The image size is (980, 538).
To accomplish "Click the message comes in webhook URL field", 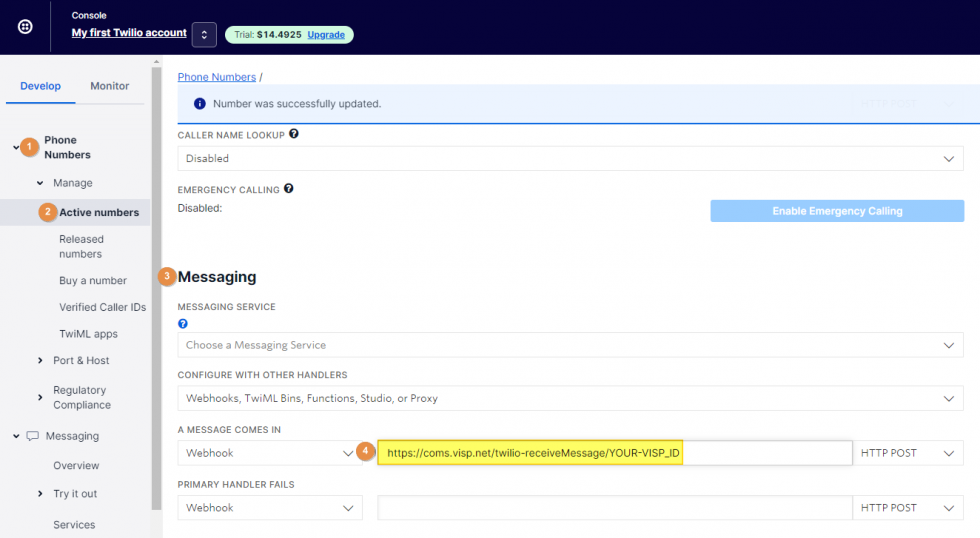I will (614, 453).
